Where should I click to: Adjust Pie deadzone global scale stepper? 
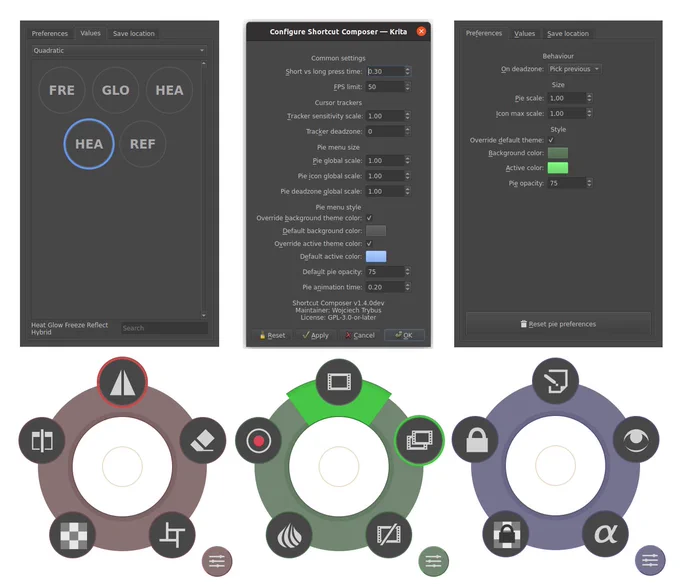[x=407, y=191]
